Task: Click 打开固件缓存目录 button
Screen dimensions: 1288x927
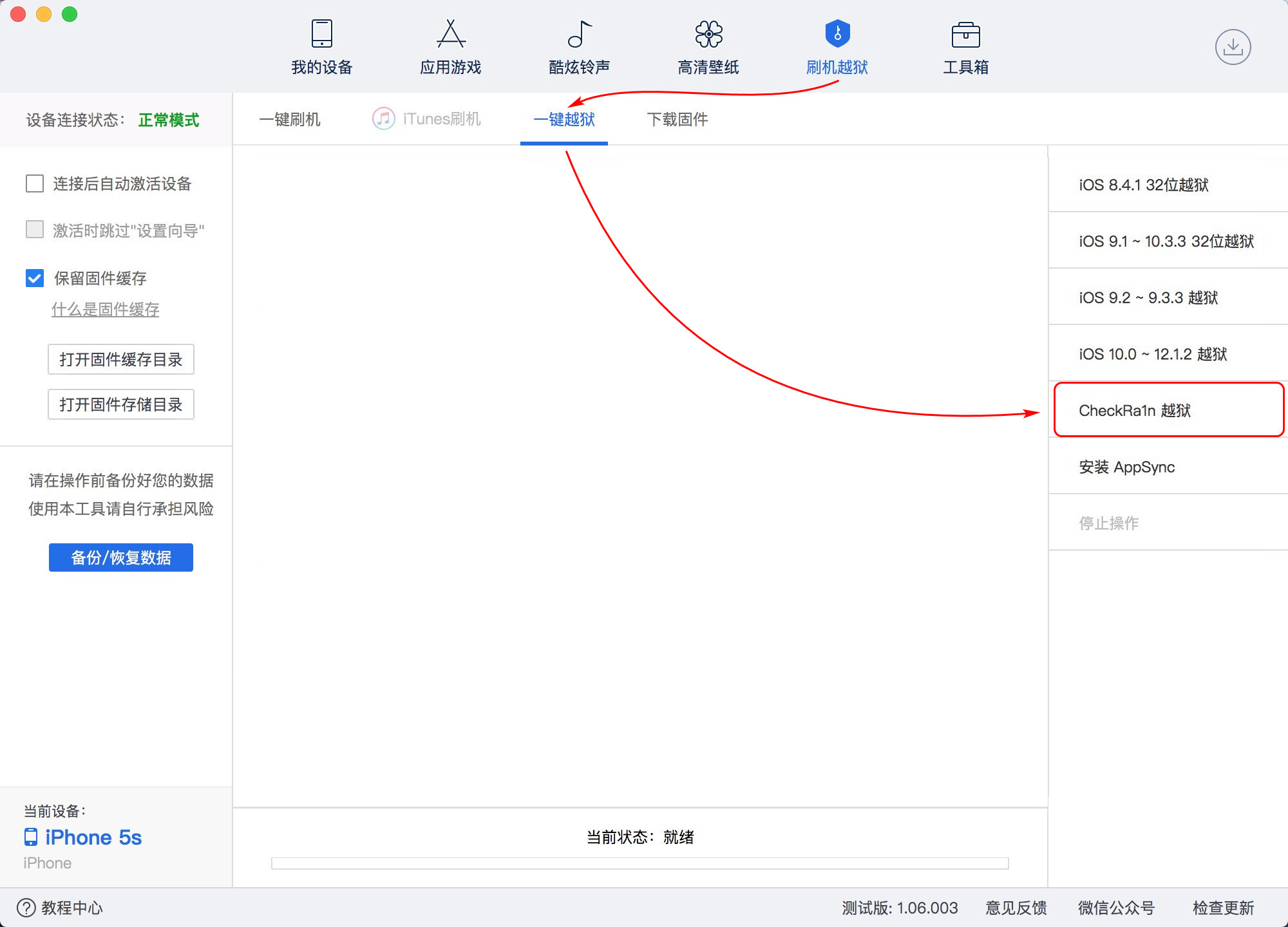Action: coord(121,359)
